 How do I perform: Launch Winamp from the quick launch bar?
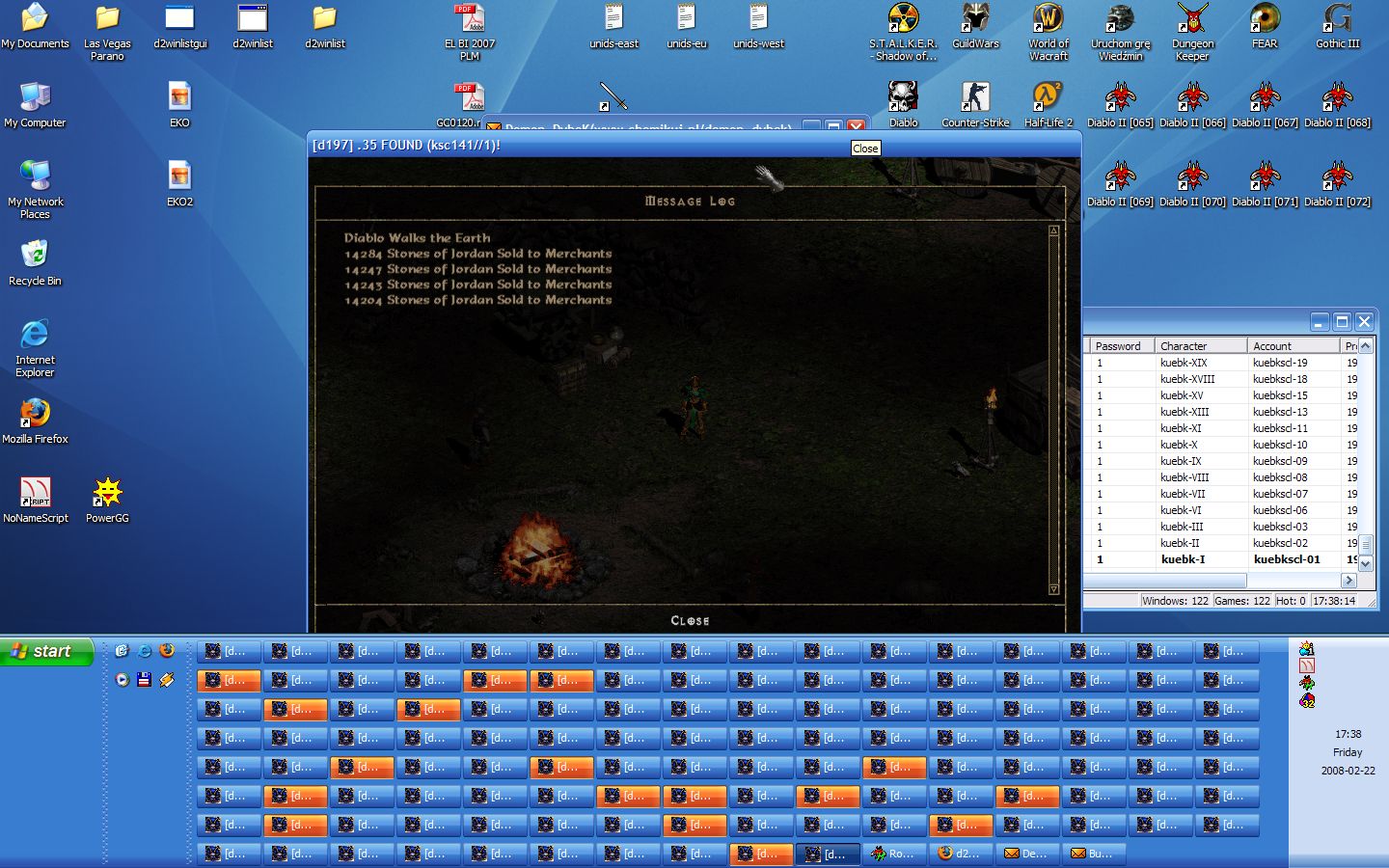point(167,680)
